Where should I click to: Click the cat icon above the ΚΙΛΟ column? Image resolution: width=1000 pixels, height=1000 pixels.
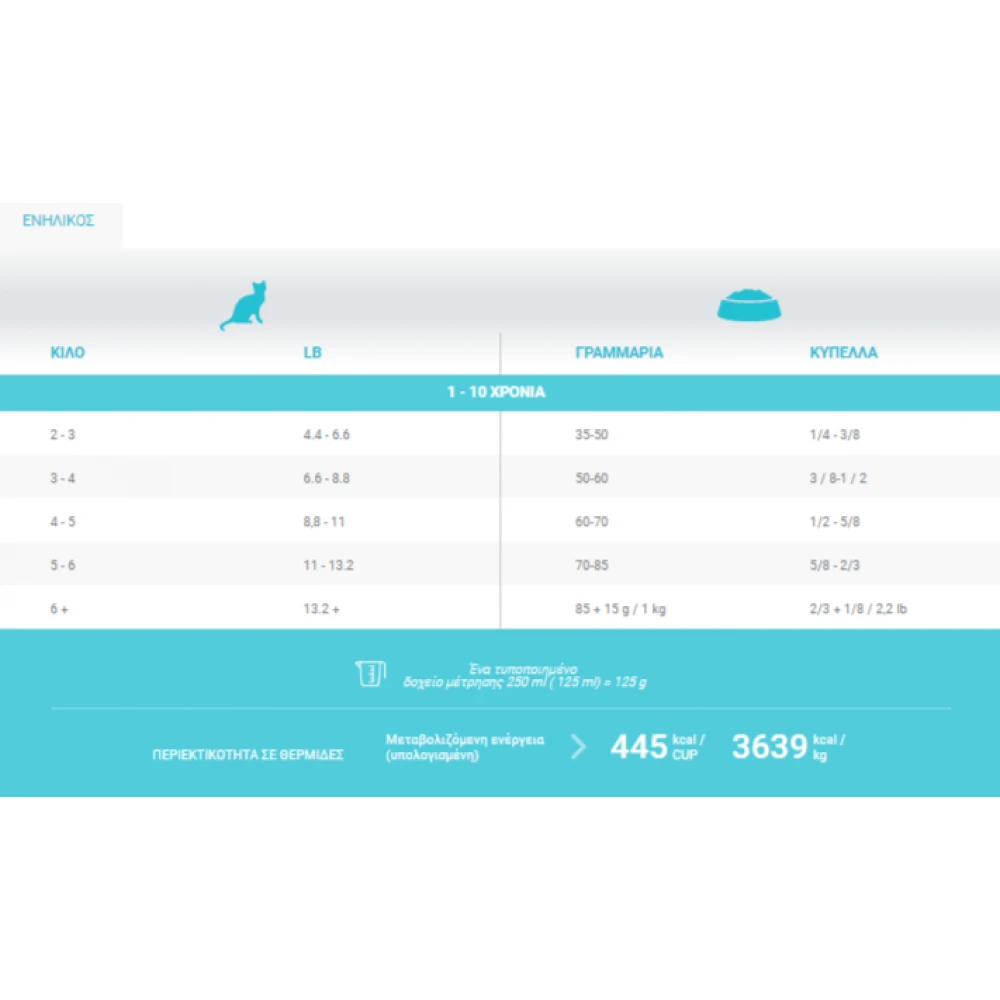[247, 304]
